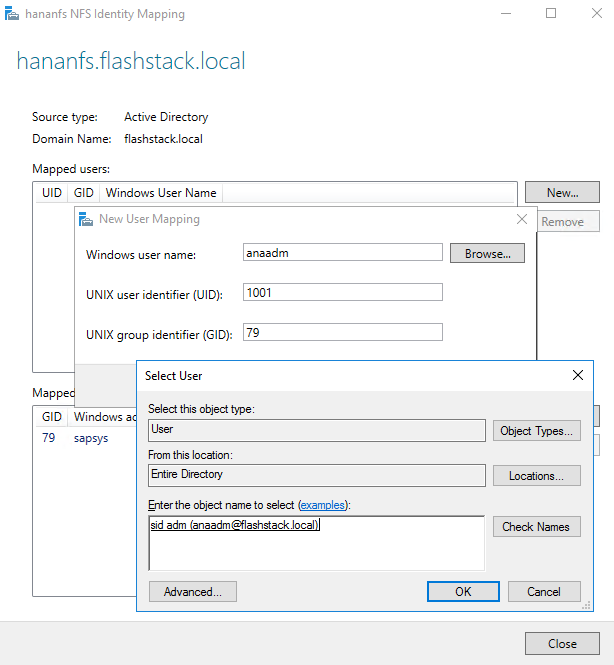Click inside the object name text box

click(316, 543)
